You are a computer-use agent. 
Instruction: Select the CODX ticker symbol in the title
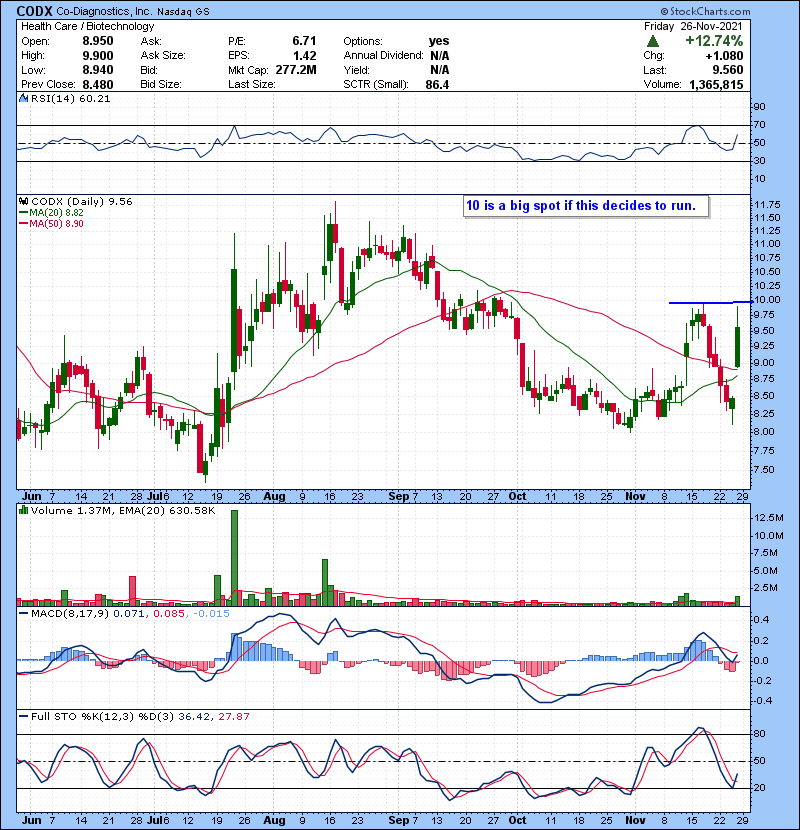click(x=34, y=11)
